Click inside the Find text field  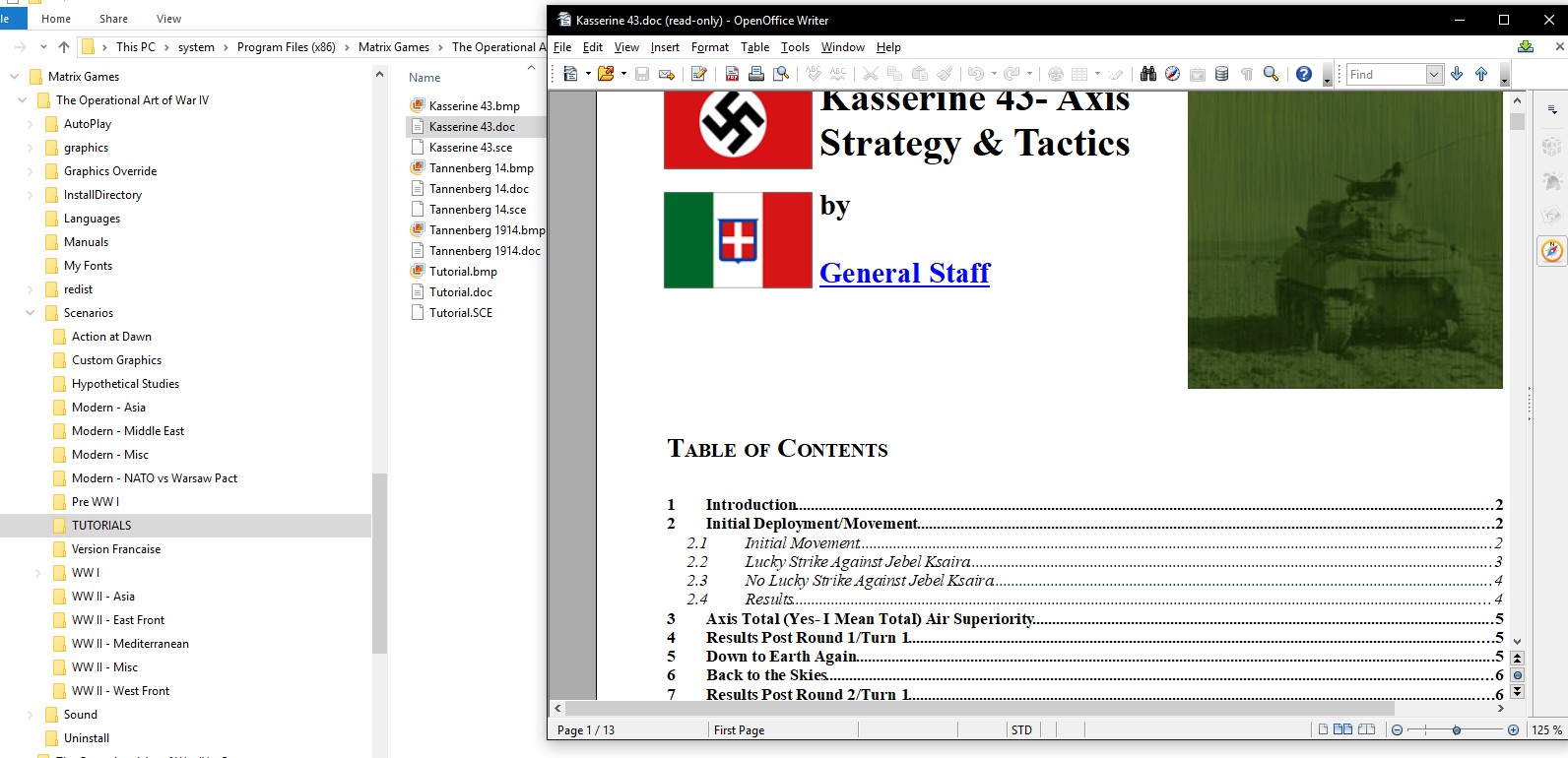[1387, 74]
